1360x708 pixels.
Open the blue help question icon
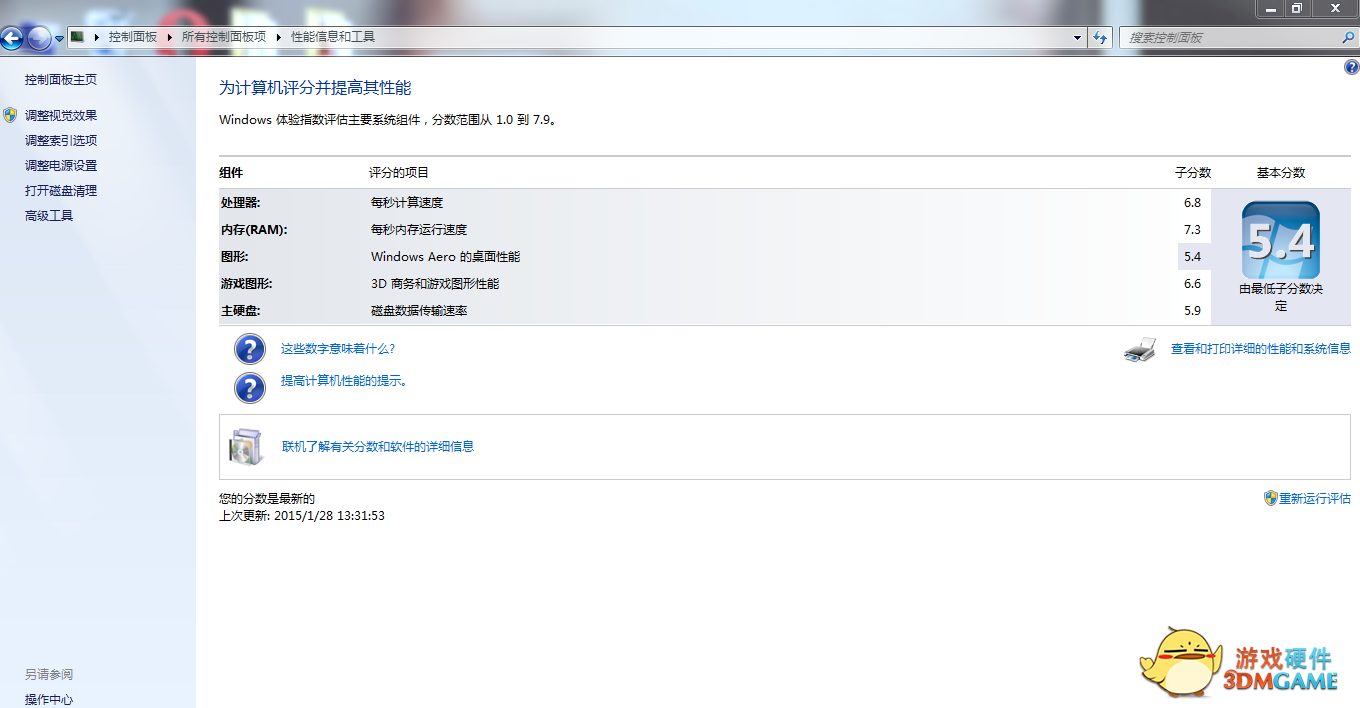[x=1352, y=67]
